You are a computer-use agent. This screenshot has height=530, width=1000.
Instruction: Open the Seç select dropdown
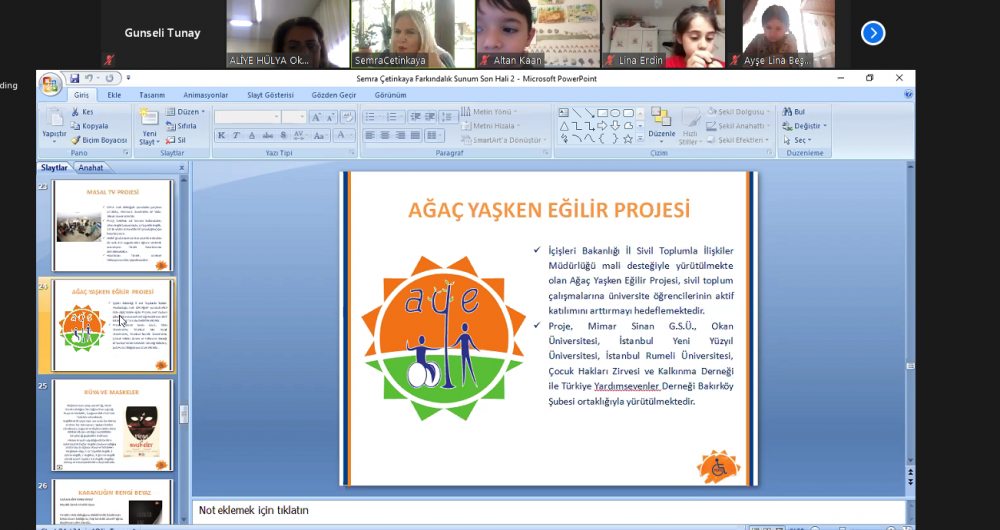pos(798,140)
